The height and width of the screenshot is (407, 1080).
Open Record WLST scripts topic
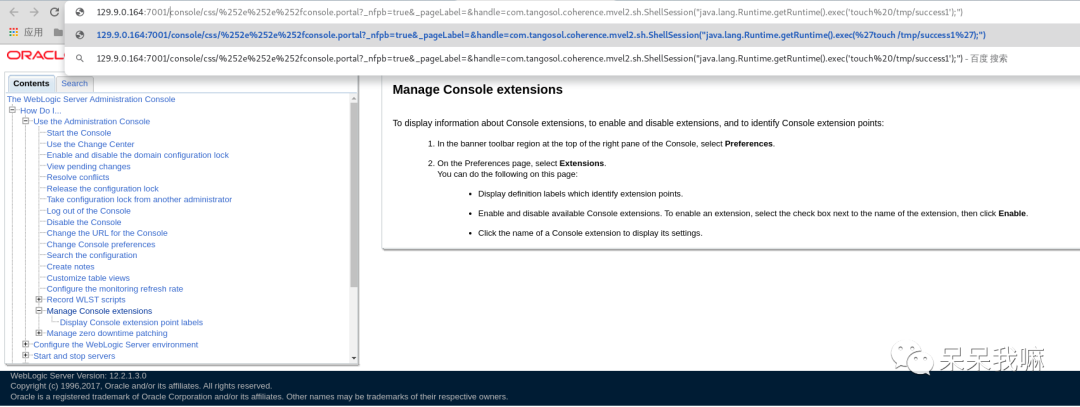coord(86,300)
